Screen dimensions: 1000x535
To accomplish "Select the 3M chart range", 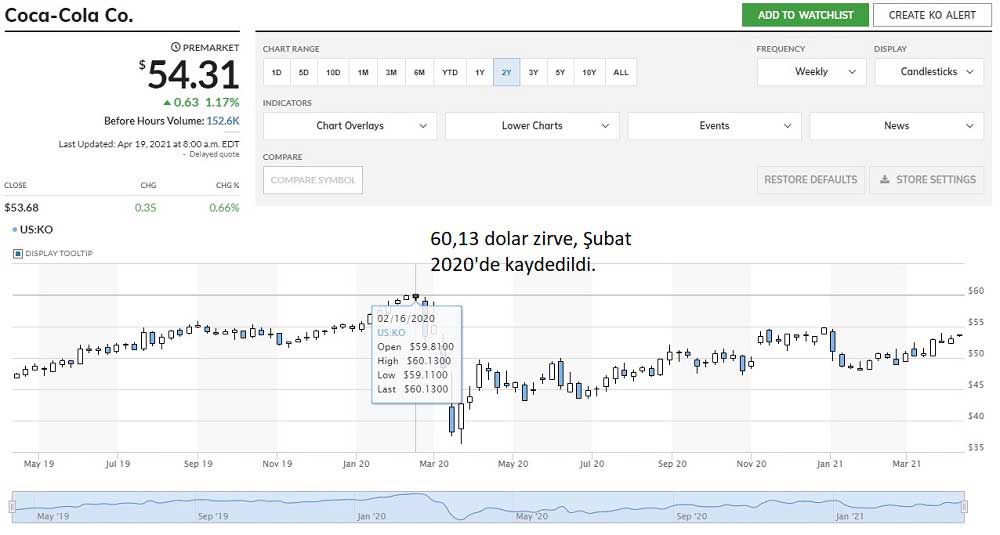I will click(391, 72).
